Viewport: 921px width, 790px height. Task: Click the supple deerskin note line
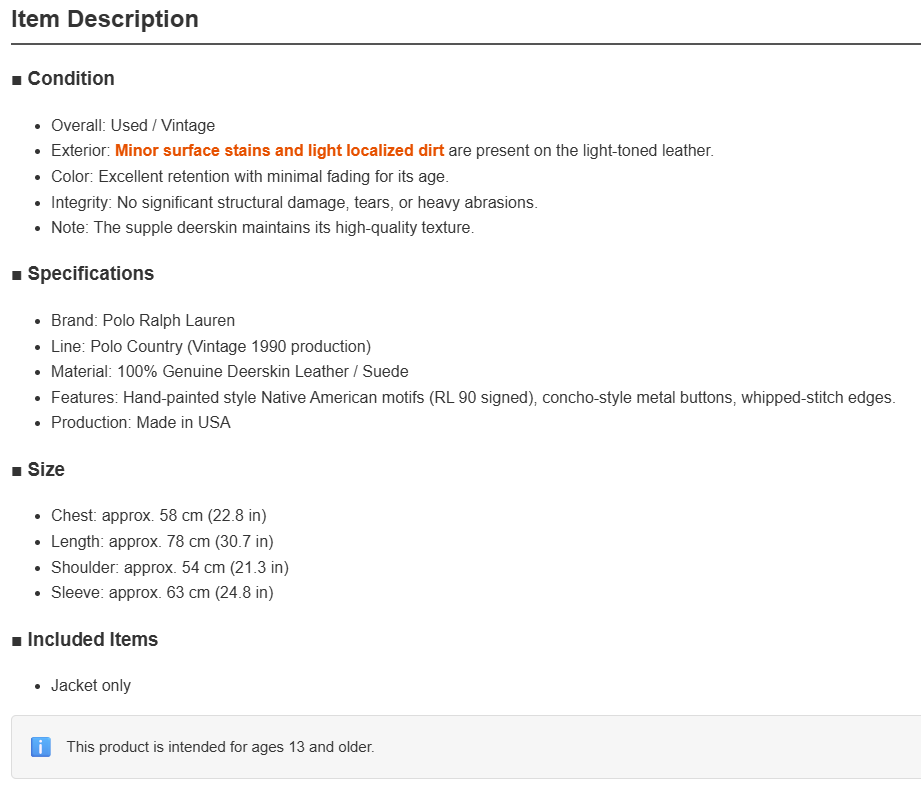pos(263,228)
